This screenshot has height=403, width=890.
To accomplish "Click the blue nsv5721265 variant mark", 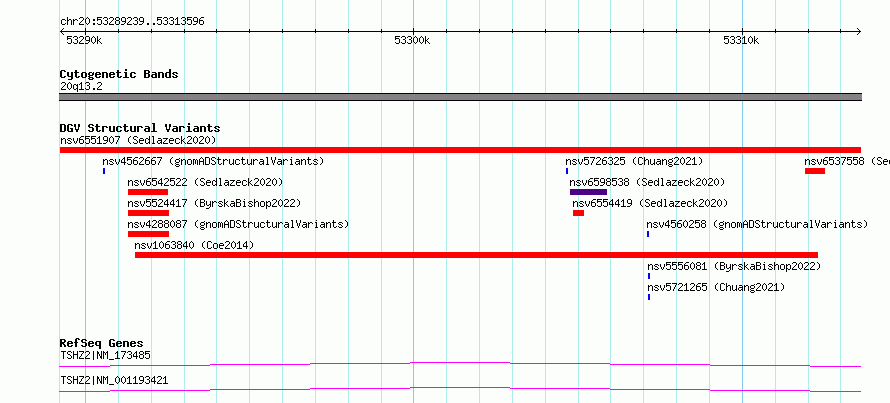I will (x=649, y=297).
